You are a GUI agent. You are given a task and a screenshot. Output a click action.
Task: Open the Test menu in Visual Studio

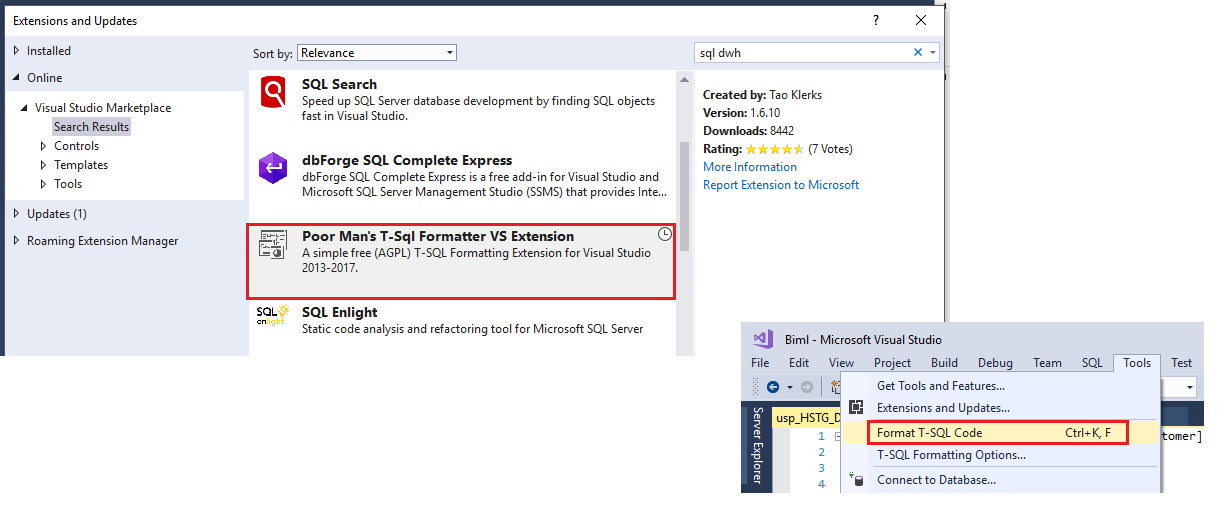1181,363
